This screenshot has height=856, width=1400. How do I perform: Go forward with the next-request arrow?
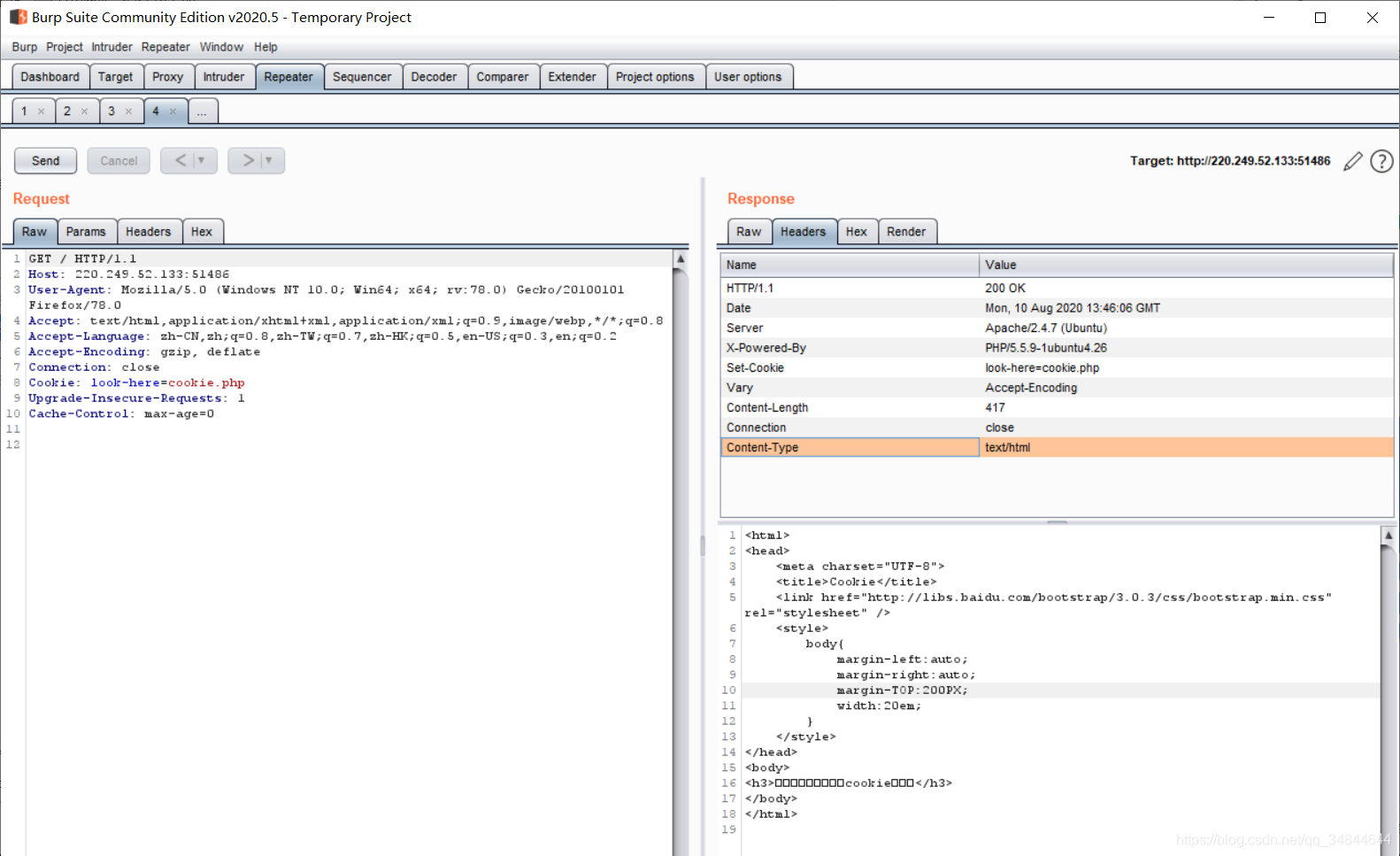pyautogui.click(x=249, y=160)
